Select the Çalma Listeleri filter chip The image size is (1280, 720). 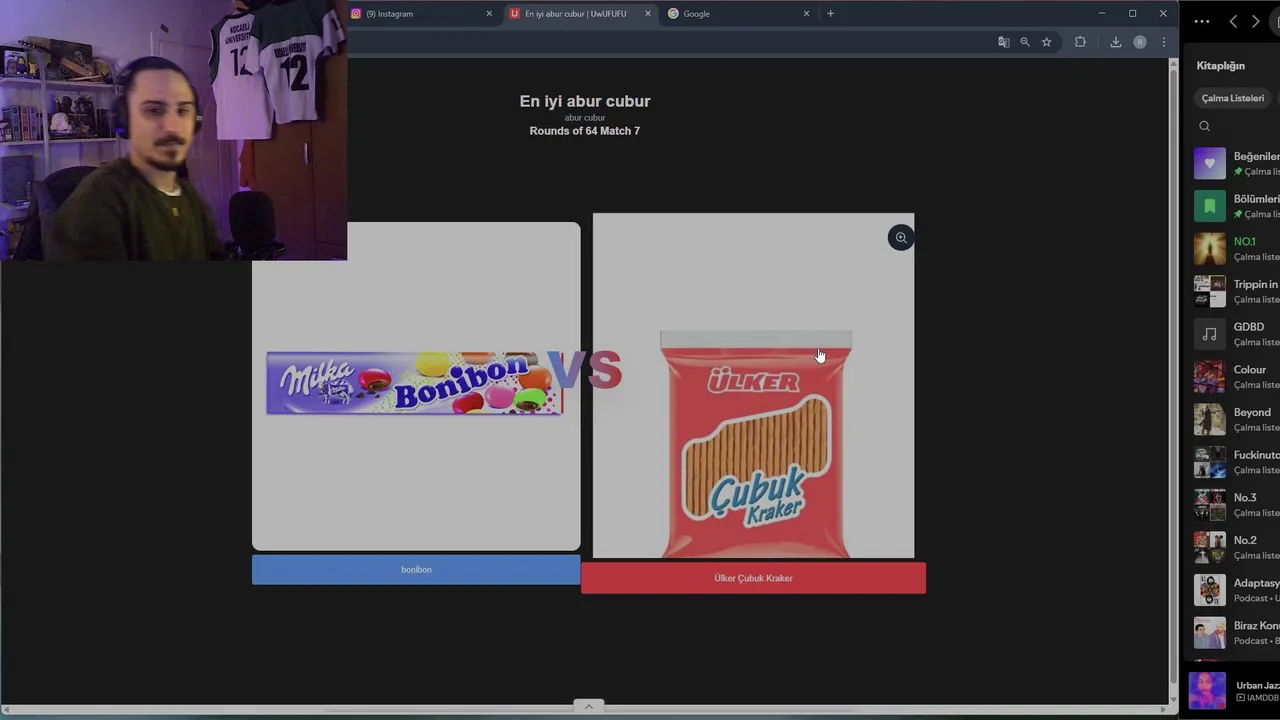1233,98
